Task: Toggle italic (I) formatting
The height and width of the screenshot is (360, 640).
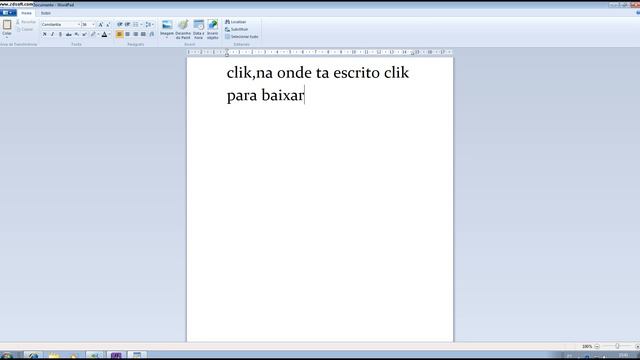Action: (52, 34)
